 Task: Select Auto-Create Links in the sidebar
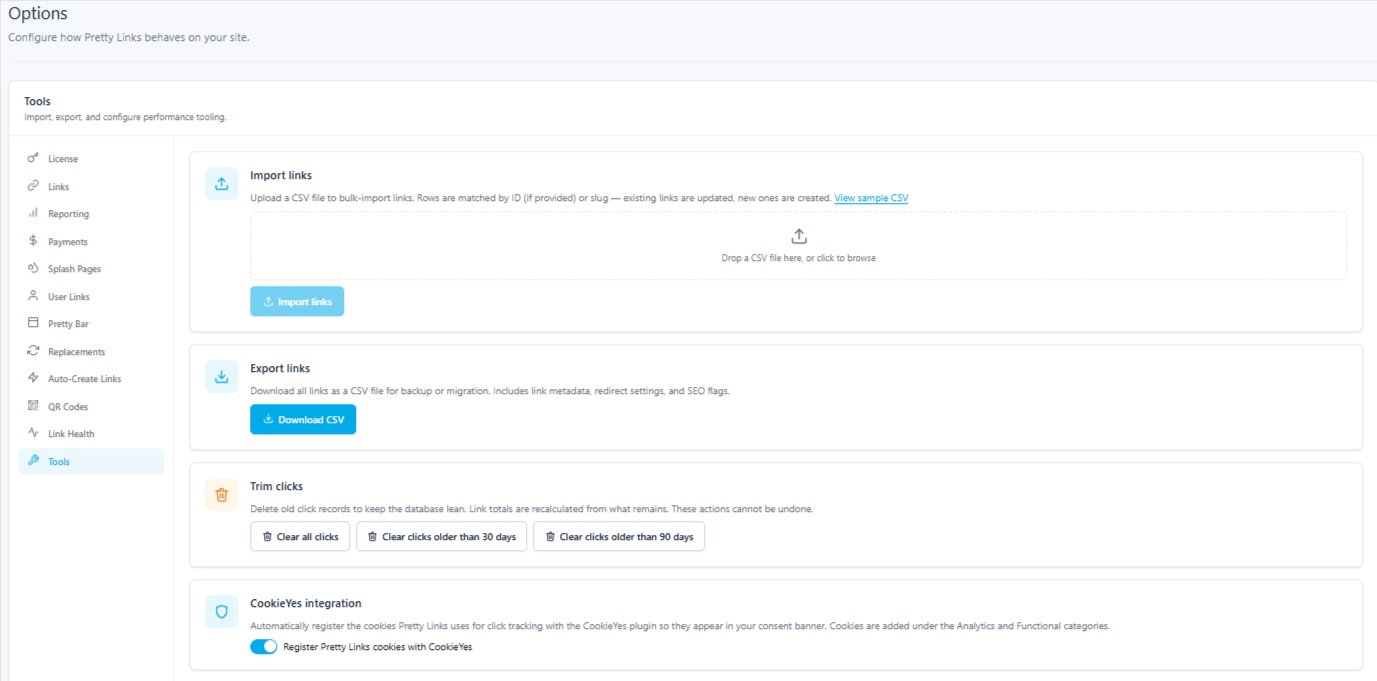pos(91,379)
